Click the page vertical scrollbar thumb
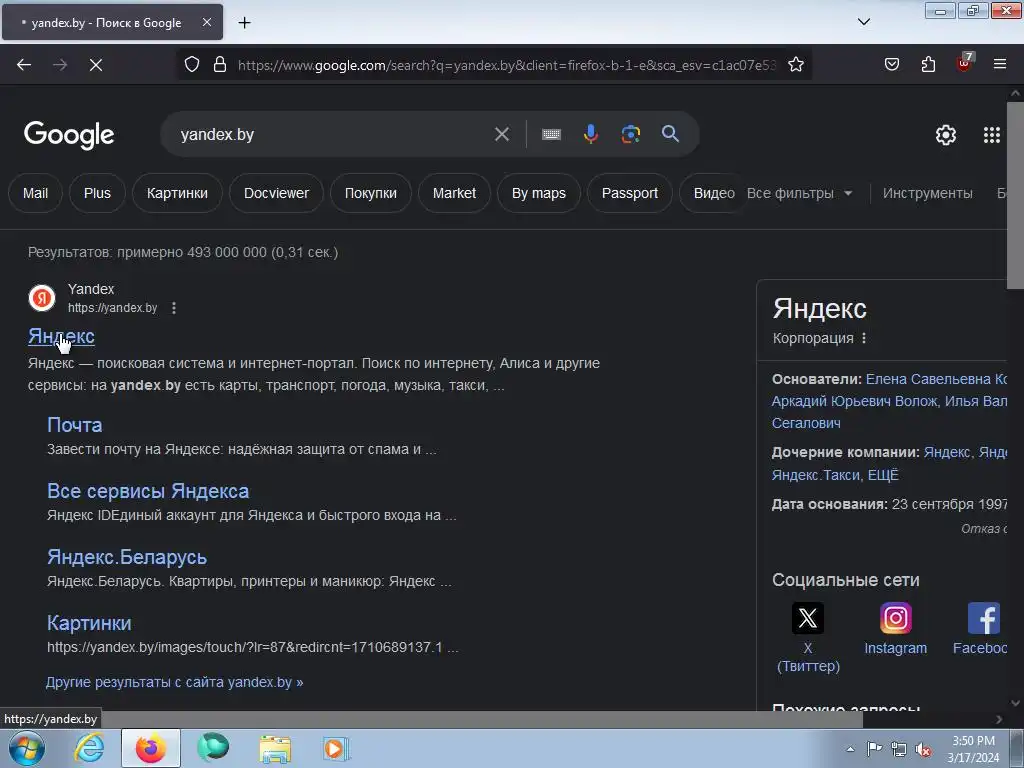This screenshot has height=768, width=1024. [1015, 194]
